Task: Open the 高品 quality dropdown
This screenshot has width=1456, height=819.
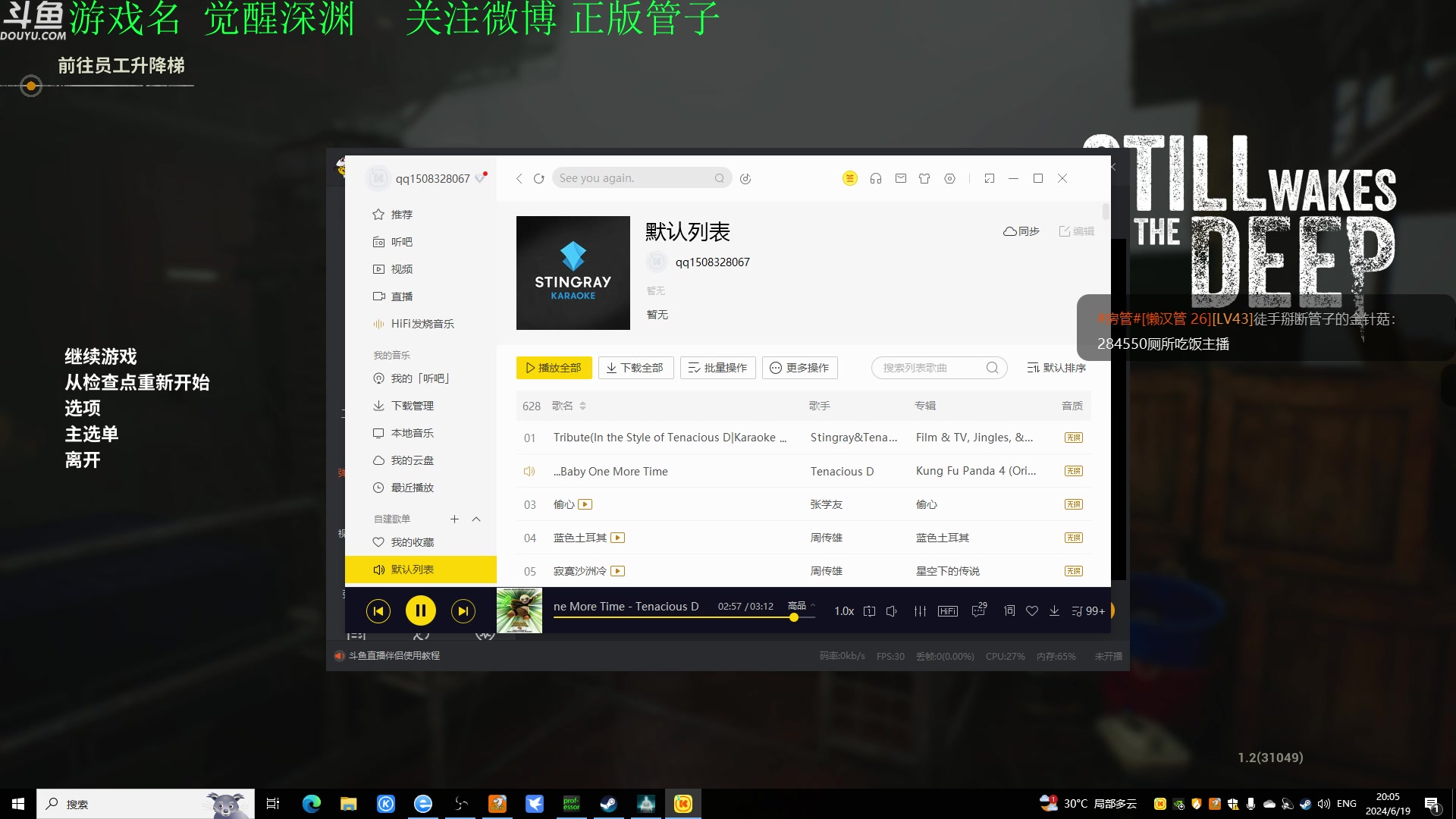Action: coord(801,605)
